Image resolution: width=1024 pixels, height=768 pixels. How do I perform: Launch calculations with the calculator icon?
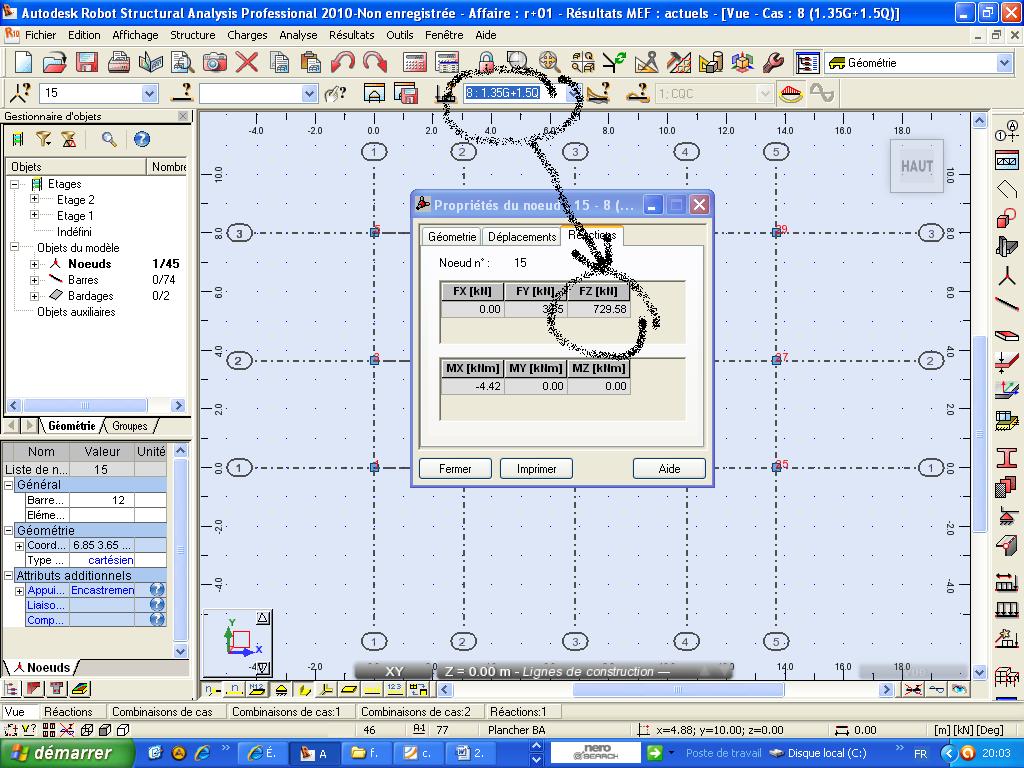pos(415,63)
